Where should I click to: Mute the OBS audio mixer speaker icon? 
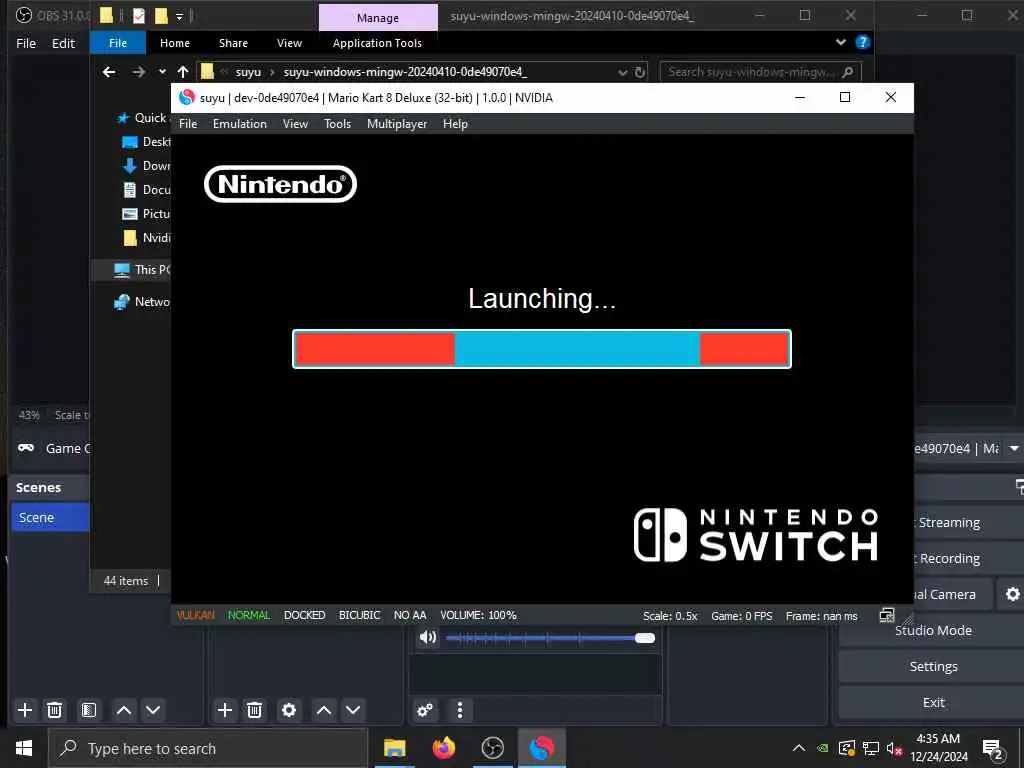point(428,637)
